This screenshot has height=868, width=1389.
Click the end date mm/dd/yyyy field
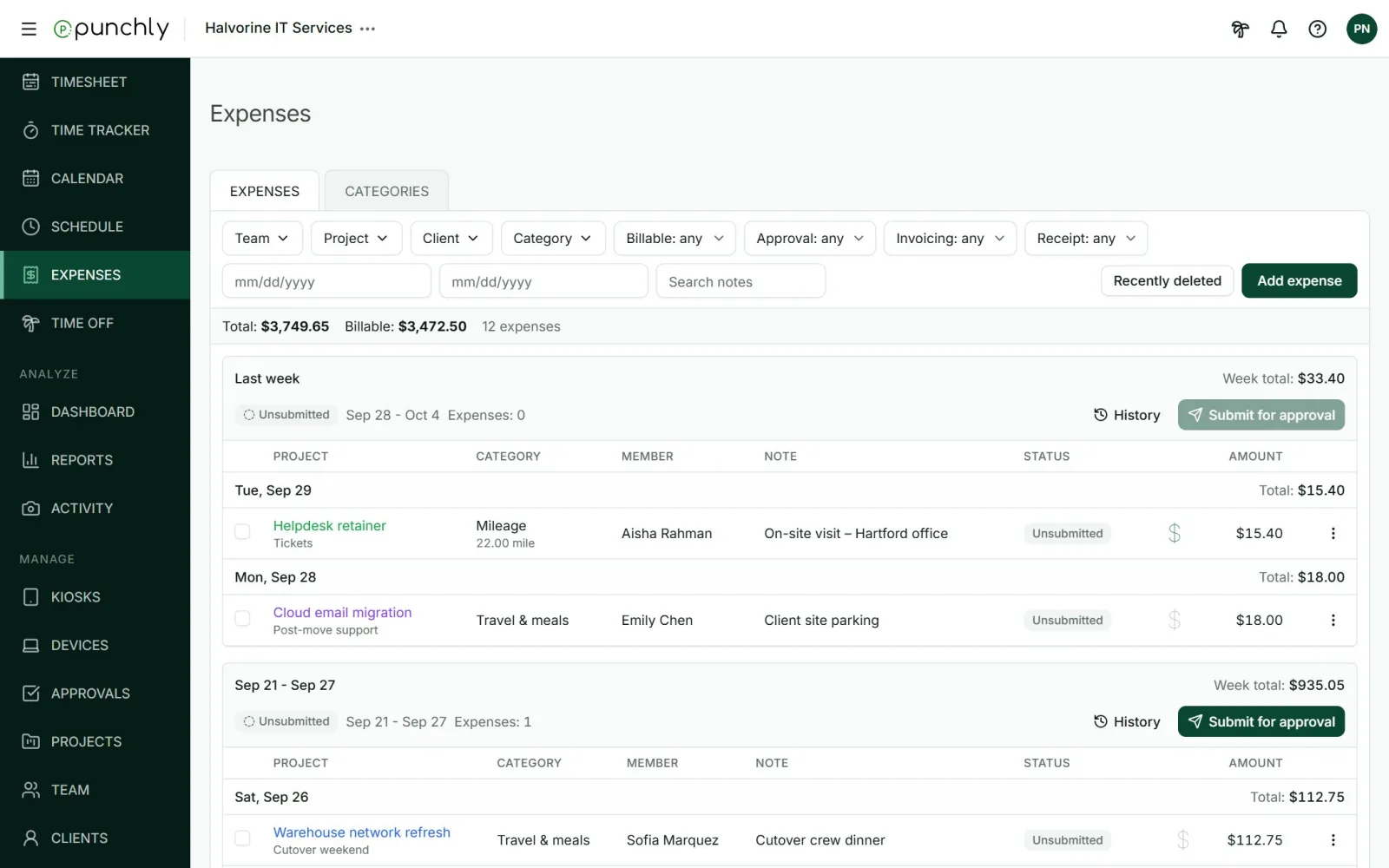[543, 281]
